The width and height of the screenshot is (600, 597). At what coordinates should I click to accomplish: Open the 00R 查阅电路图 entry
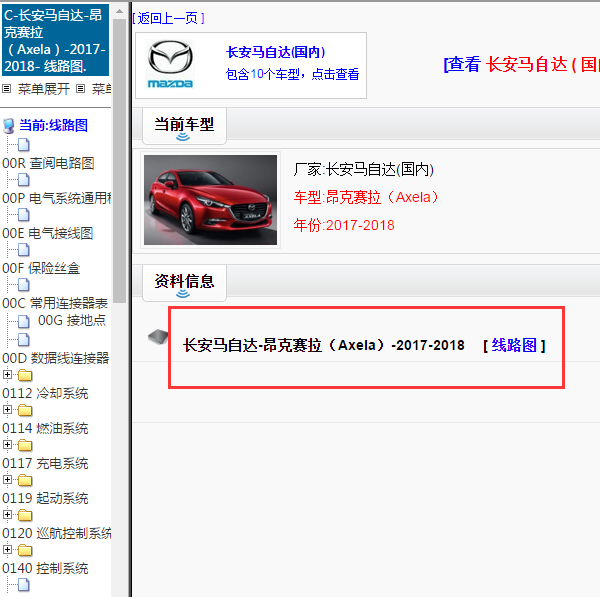(x=48, y=163)
